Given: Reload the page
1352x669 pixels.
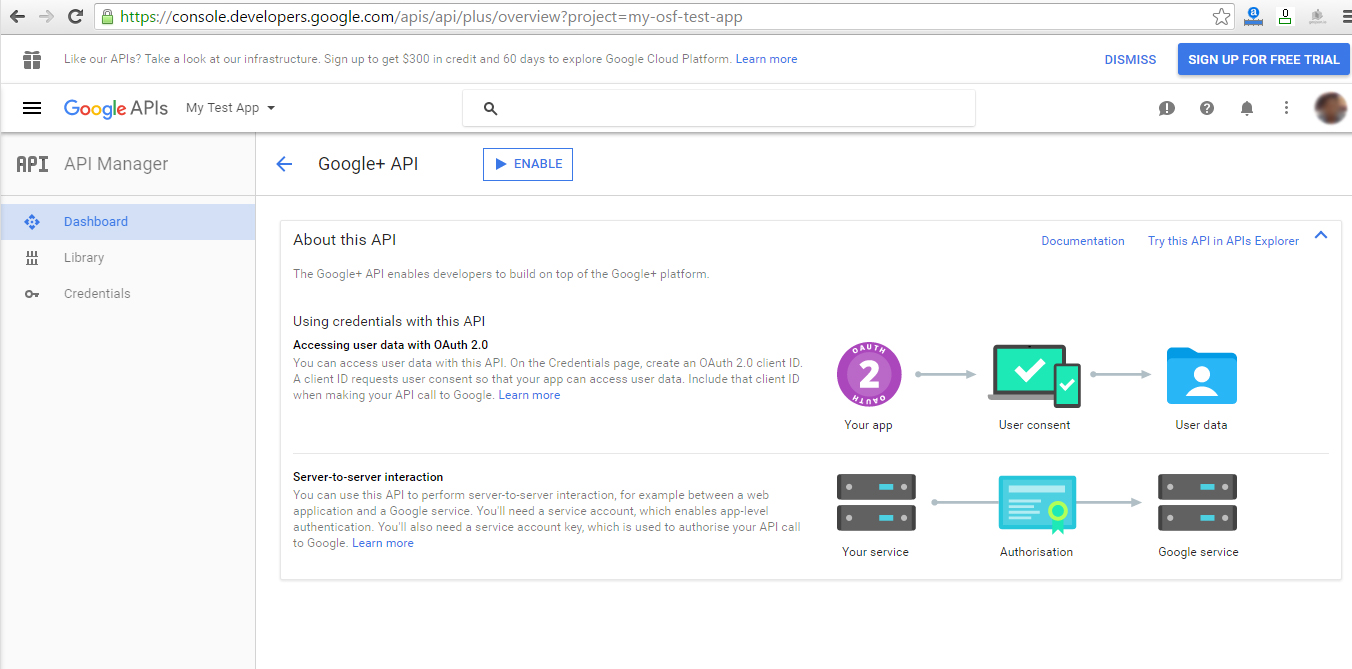Looking at the screenshot, I should 75,17.
